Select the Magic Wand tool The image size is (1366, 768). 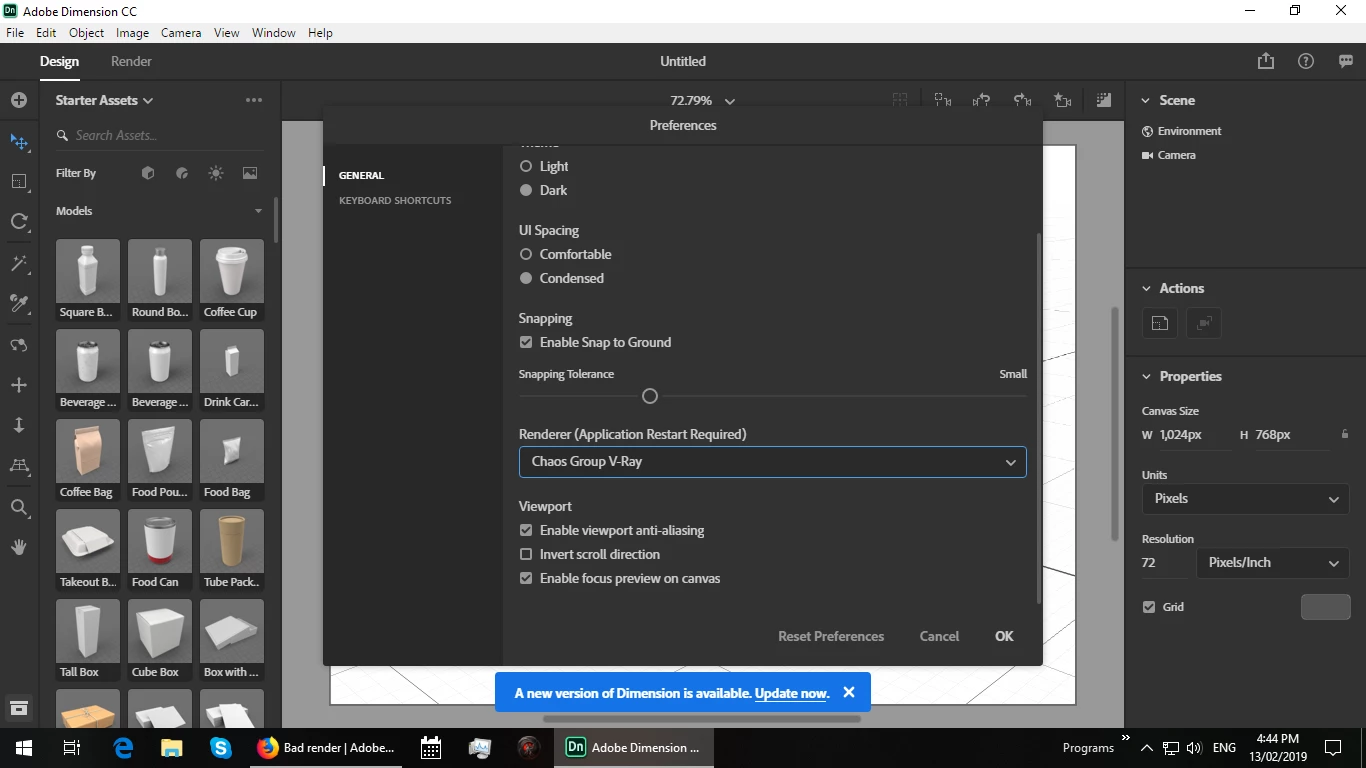tap(18, 263)
